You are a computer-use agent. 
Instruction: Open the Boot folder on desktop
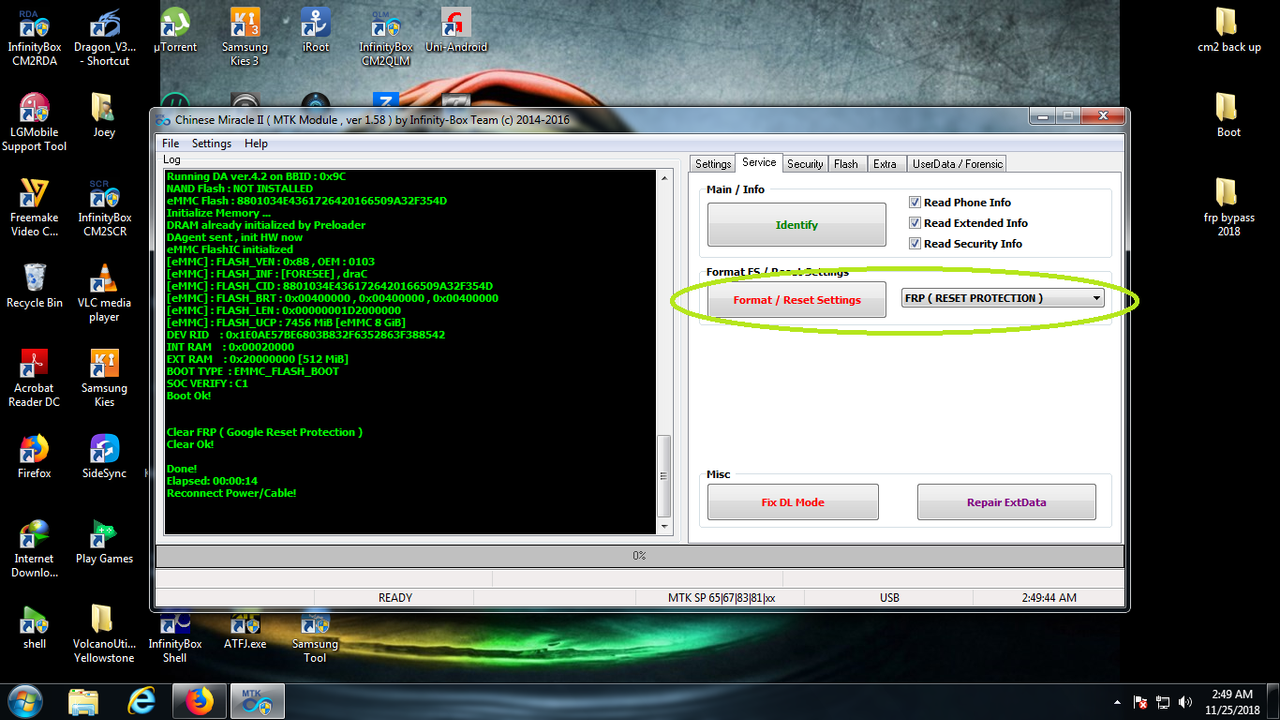(1229, 115)
